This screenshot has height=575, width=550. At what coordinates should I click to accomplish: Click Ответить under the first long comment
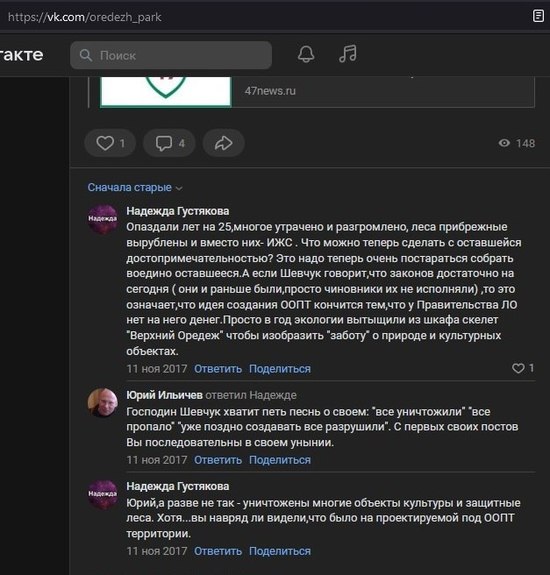218,369
